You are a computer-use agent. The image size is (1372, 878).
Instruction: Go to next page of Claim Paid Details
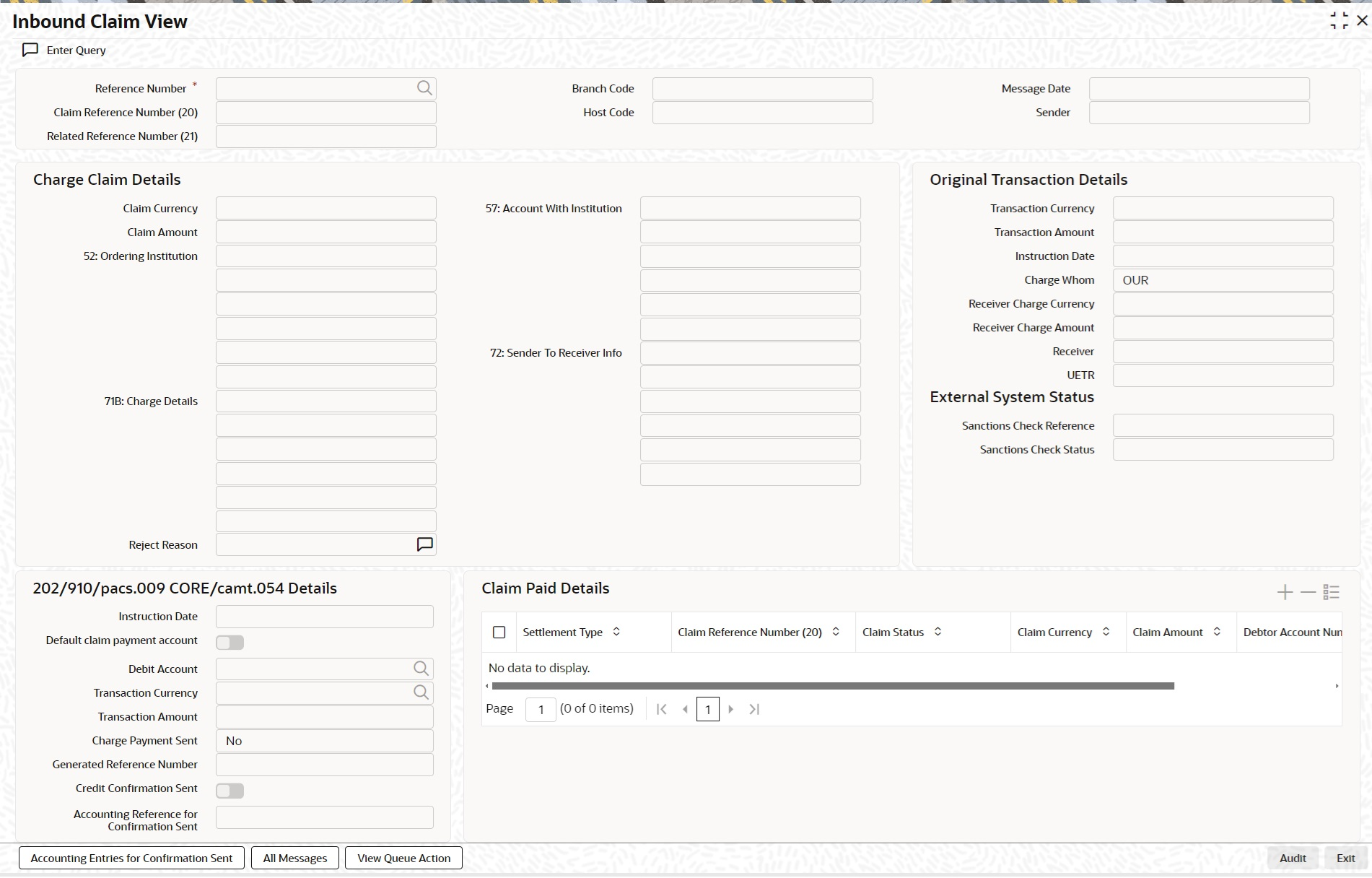(x=730, y=709)
